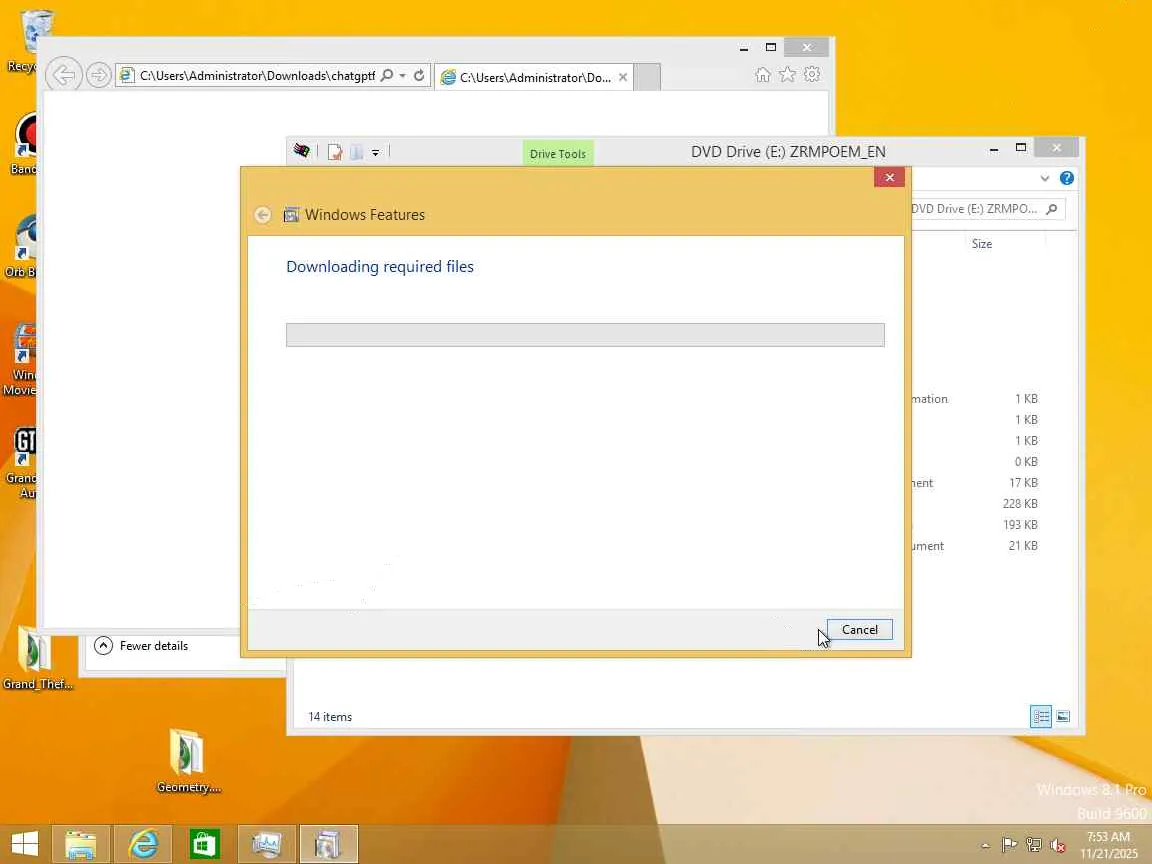Open Action Center flag icon
The width and height of the screenshot is (1152, 864).
1009,845
